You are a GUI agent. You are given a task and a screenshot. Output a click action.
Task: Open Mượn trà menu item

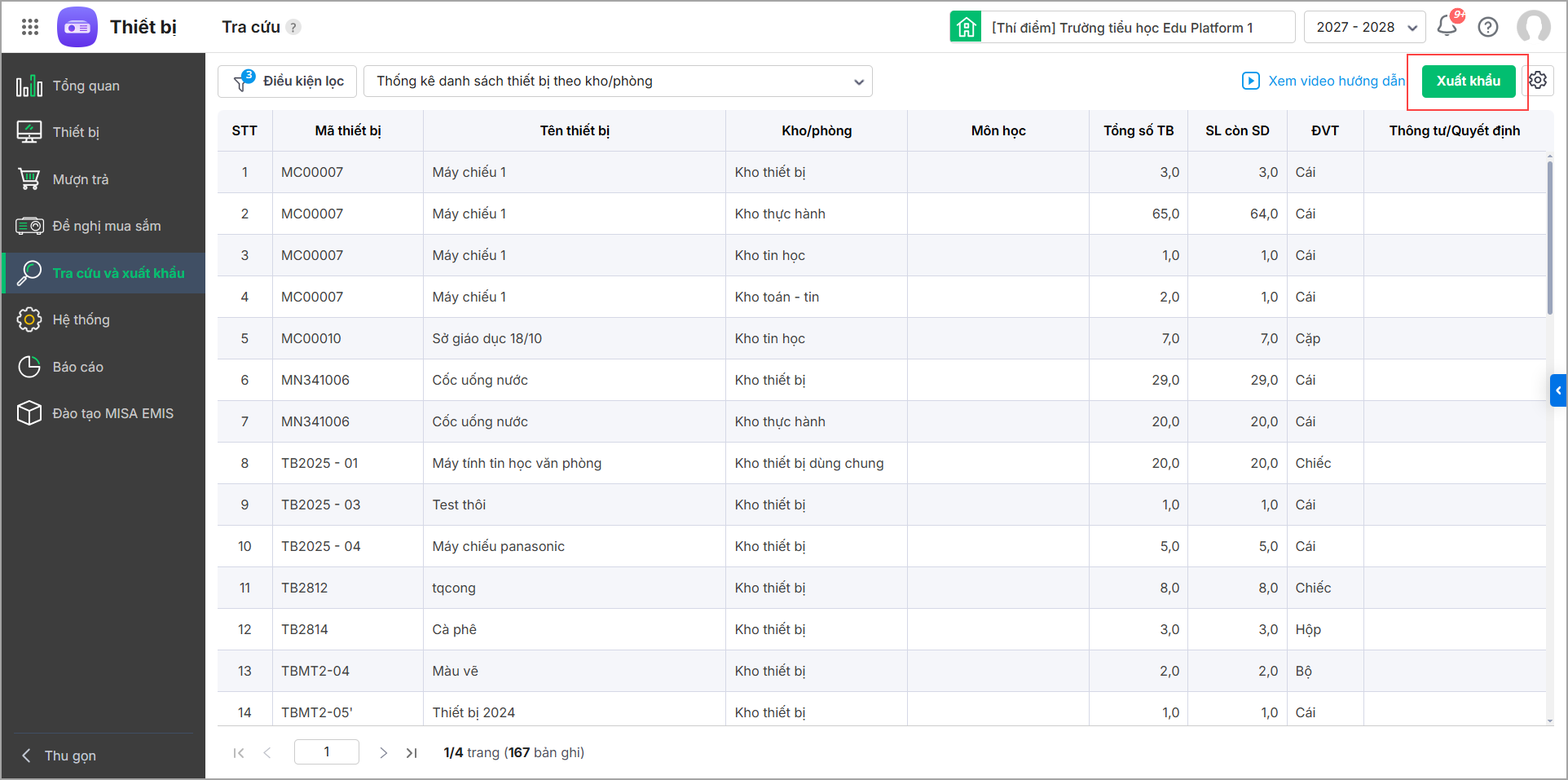pos(80,179)
